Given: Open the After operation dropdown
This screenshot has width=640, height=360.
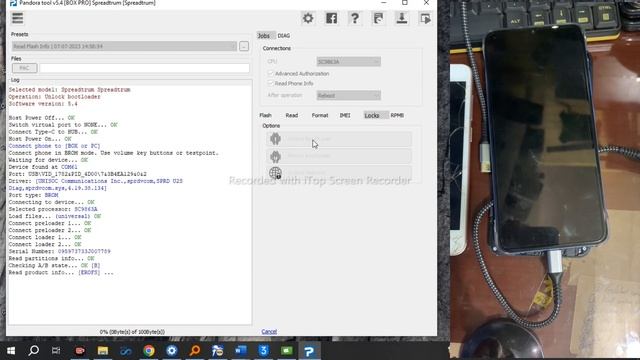Looking at the screenshot, I should (x=349, y=96).
